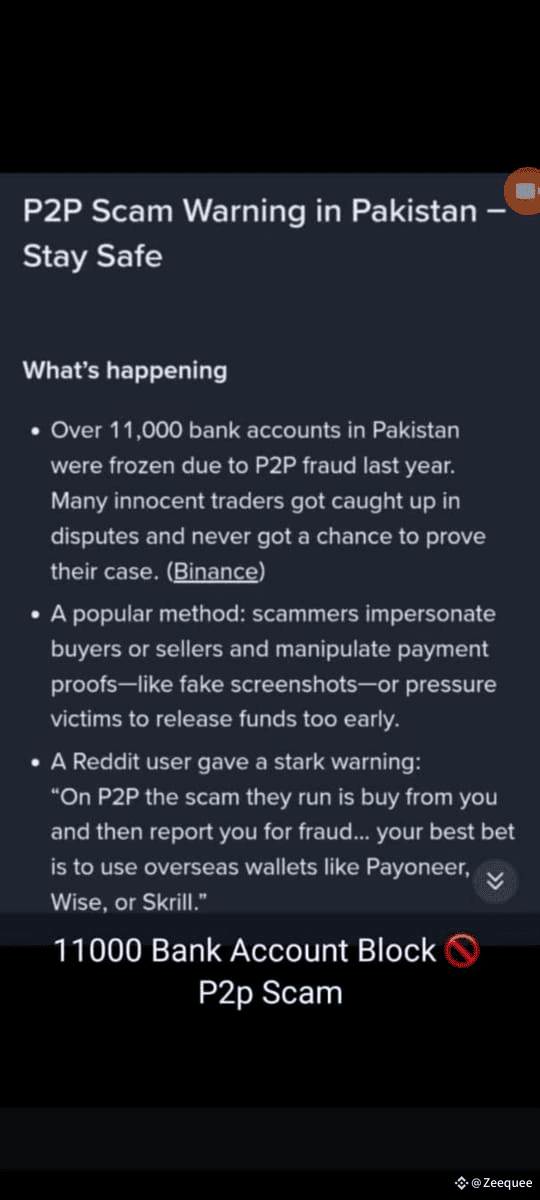This screenshot has width=540, height=1200.
Task: Tap the @Zeequee username watermark
Action: (502, 1182)
